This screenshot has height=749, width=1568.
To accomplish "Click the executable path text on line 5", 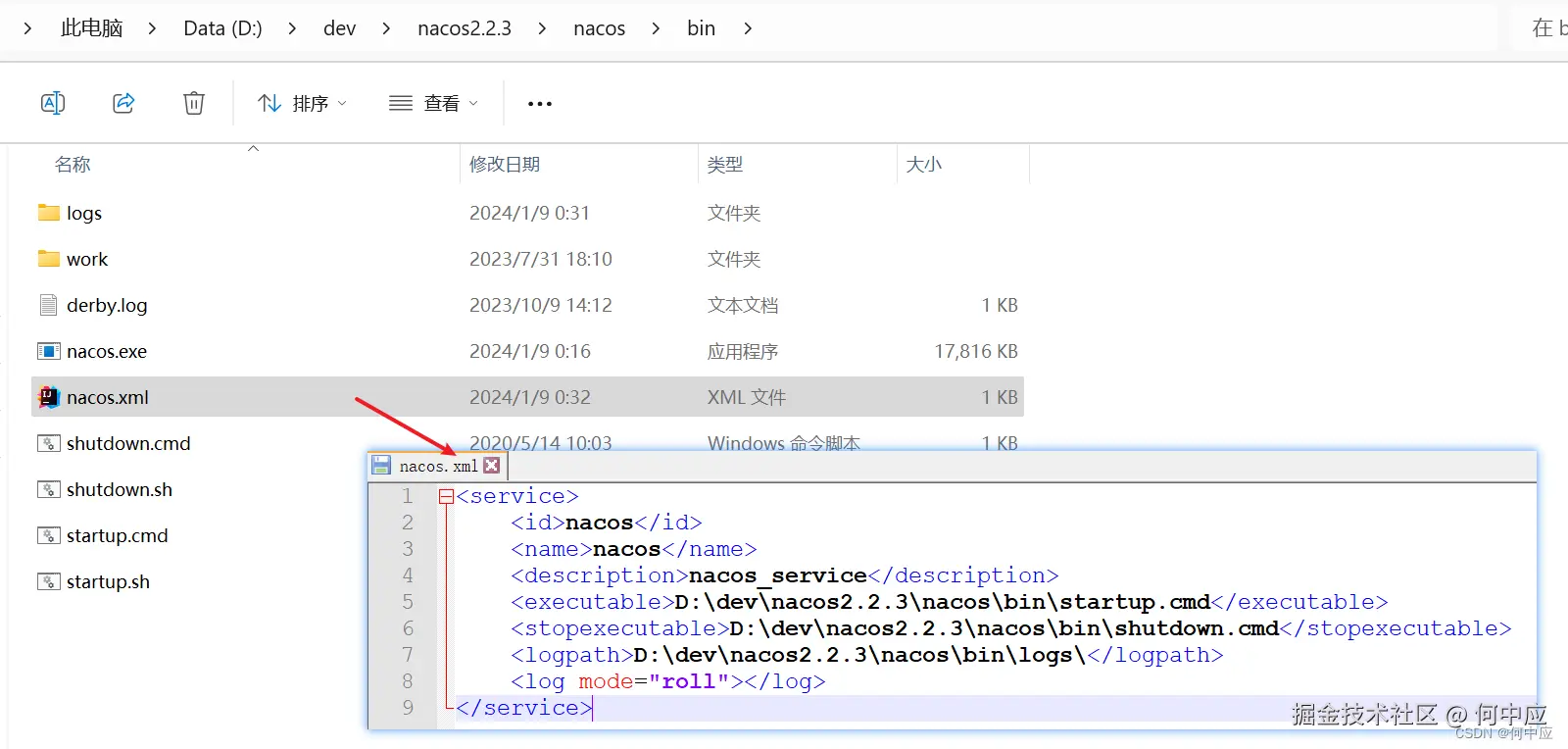I will tap(943, 602).
